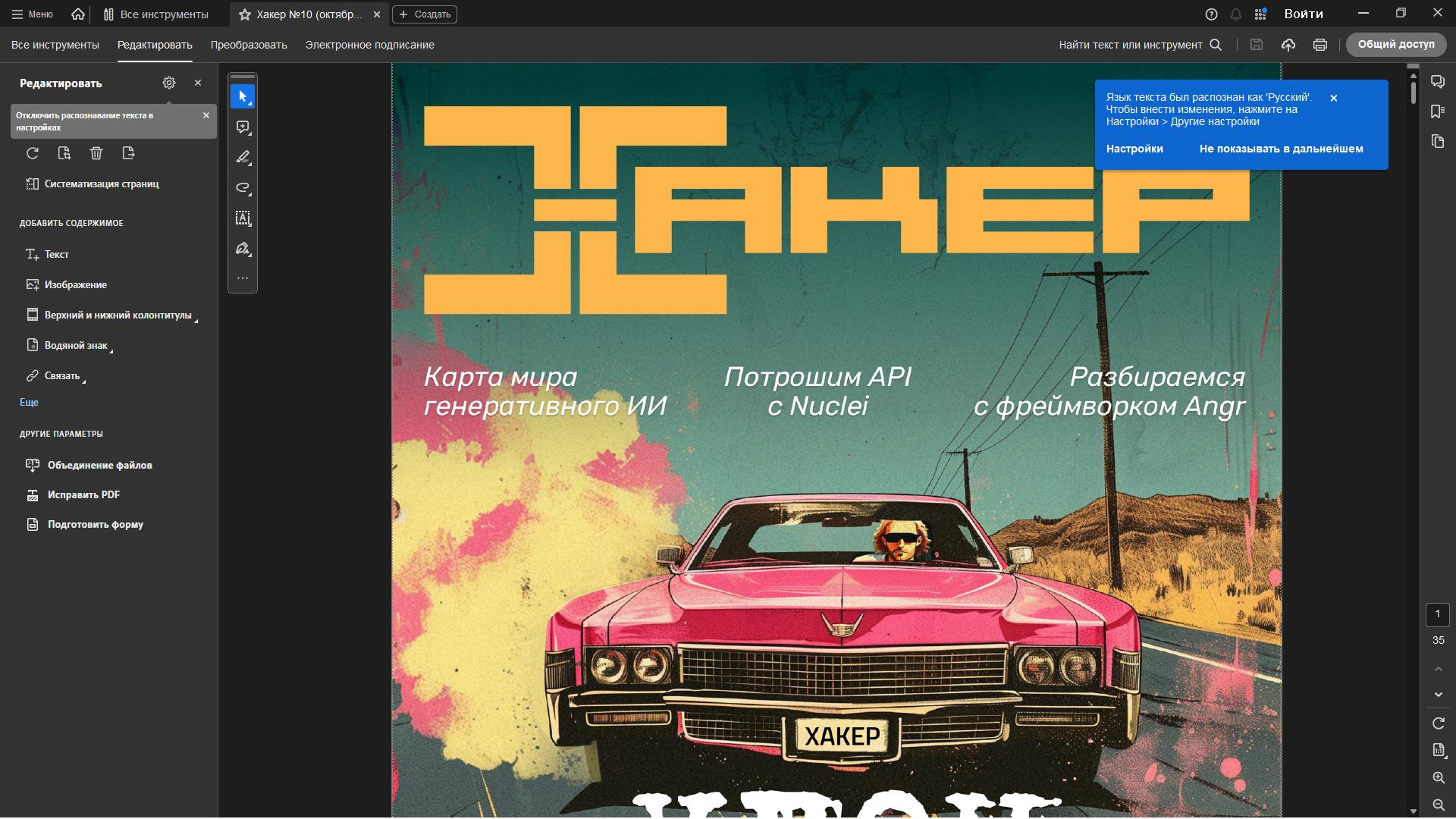1456x819 pixels.
Task: Select the freehand lasso drawing tool
Action: tap(243, 188)
